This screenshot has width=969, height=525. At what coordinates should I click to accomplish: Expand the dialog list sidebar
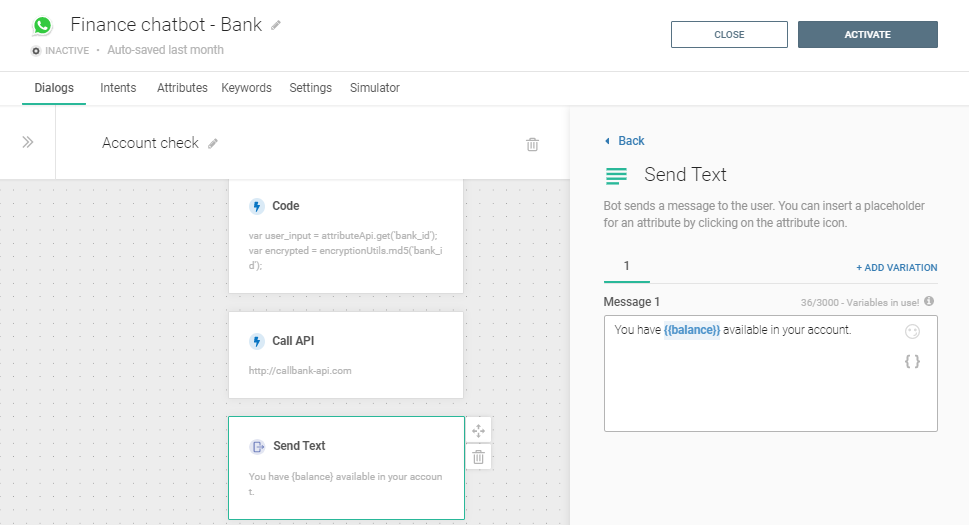click(x=28, y=142)
